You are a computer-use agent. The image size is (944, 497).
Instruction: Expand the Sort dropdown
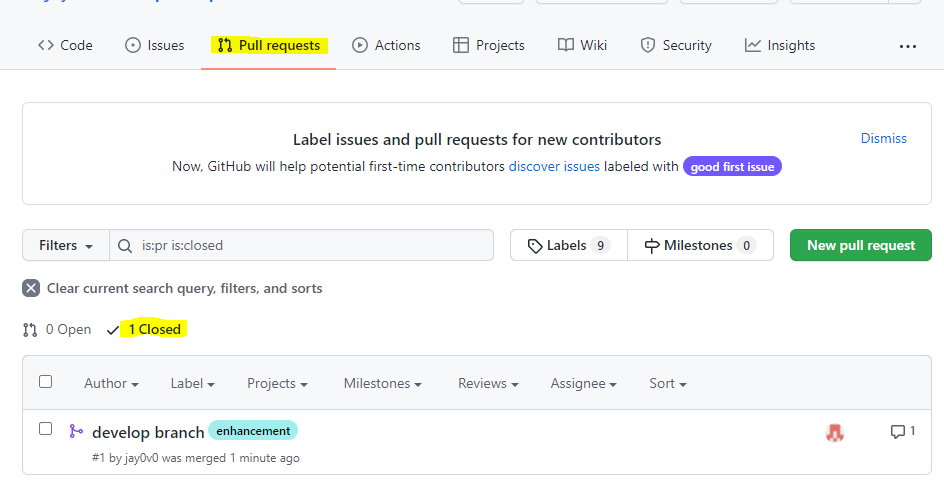(x=667, y=383)
